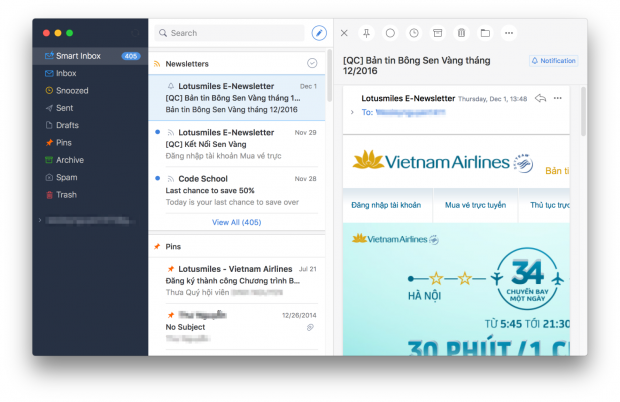
Task: Go to Archive folder in sidebar
Action: (70, 160)
